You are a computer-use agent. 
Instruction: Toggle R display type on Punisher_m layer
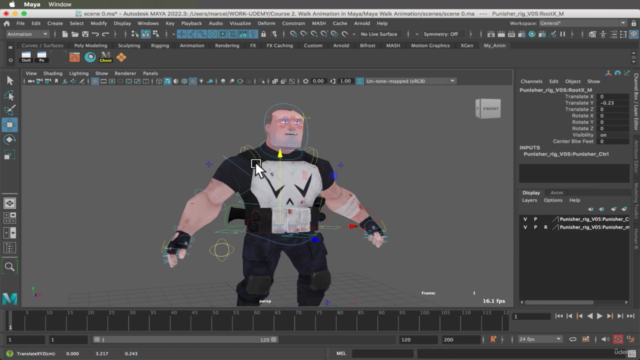[545, 227]
